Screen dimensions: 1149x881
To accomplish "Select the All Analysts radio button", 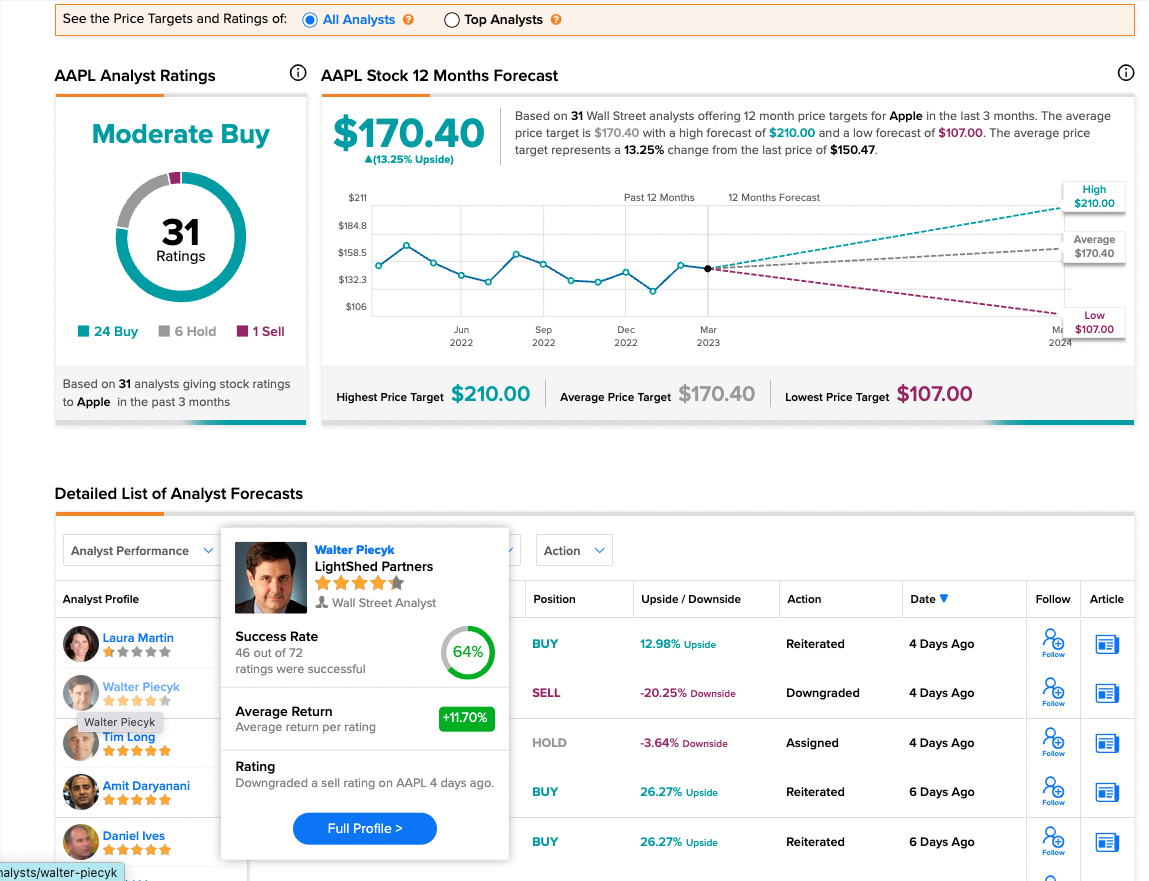I will click(x=310, y=20).
